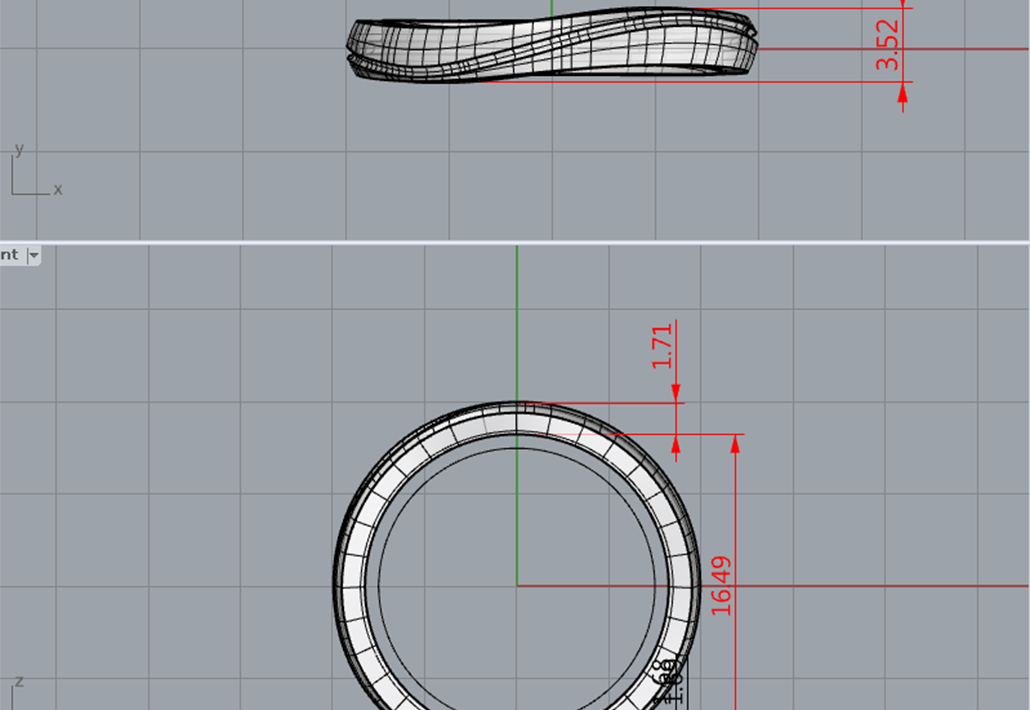Click the top arrowhead of 16.49 dimension

click(736, 446)
